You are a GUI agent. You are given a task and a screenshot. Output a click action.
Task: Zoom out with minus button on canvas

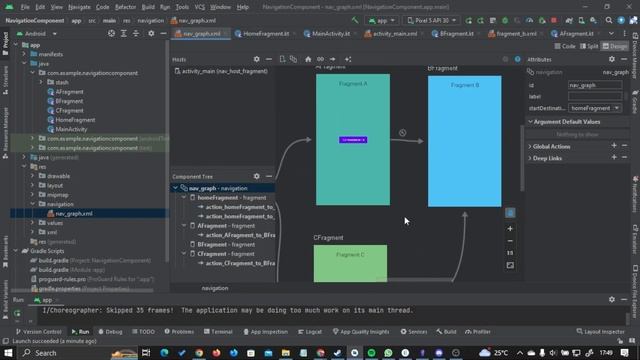point(510,241)
